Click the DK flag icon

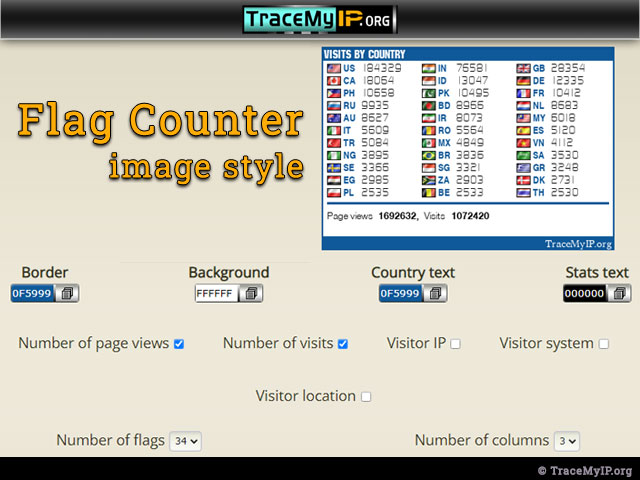(523, 180)
